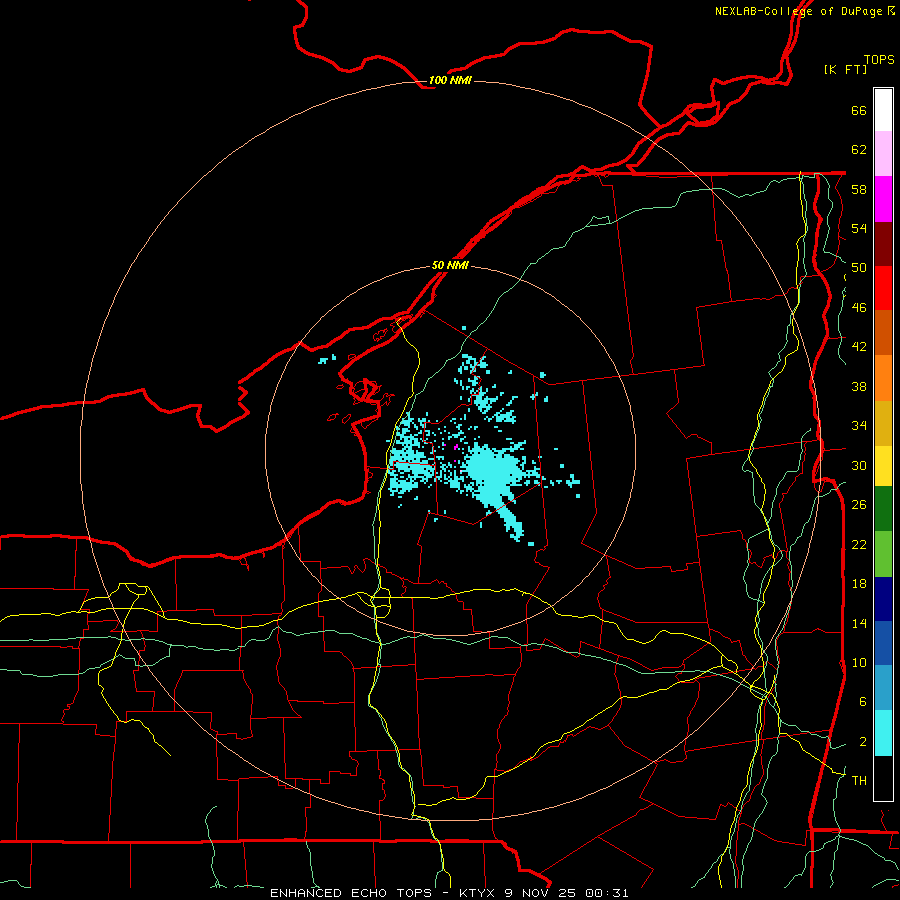Click the "KTYX" radar site identifier
This screenshot has height=900, width=900.
pos(476,893)
